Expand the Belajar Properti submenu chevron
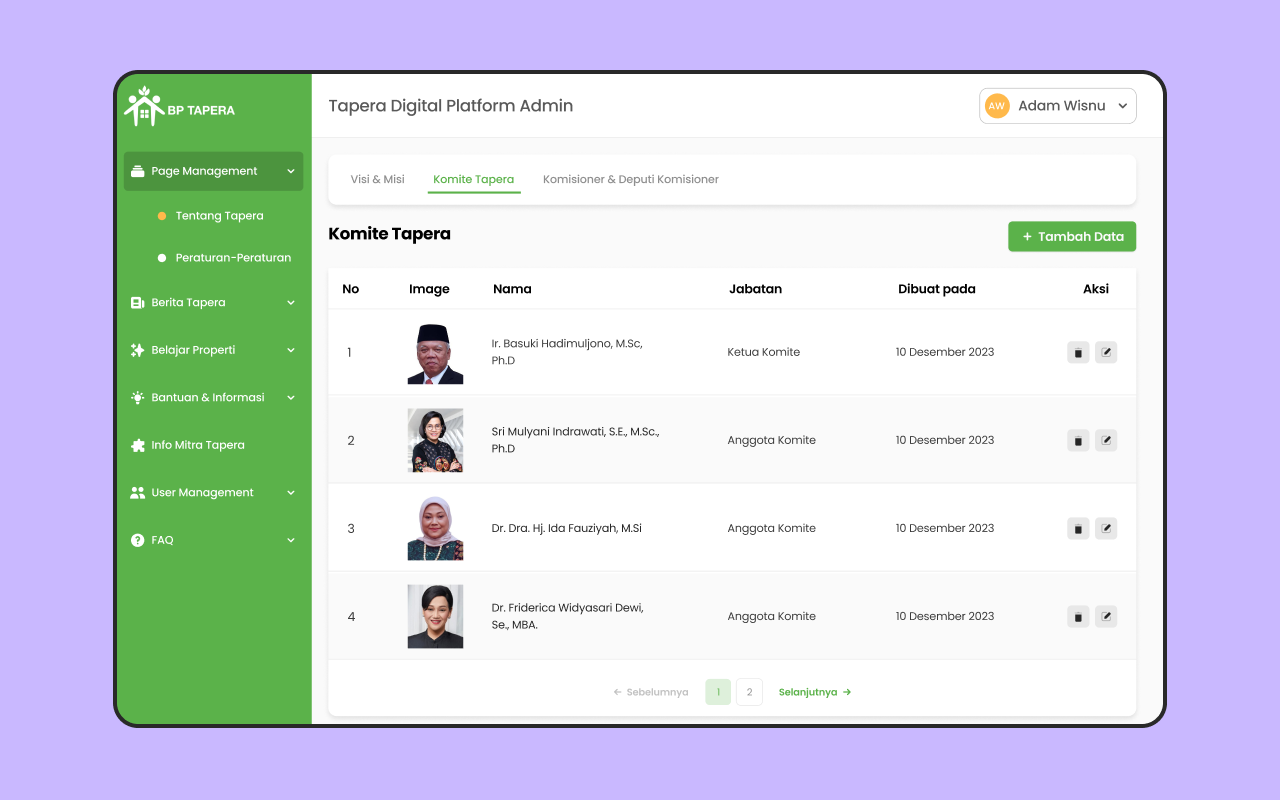The width and height of the screenshot is (1280, 800). click(291, 350)
